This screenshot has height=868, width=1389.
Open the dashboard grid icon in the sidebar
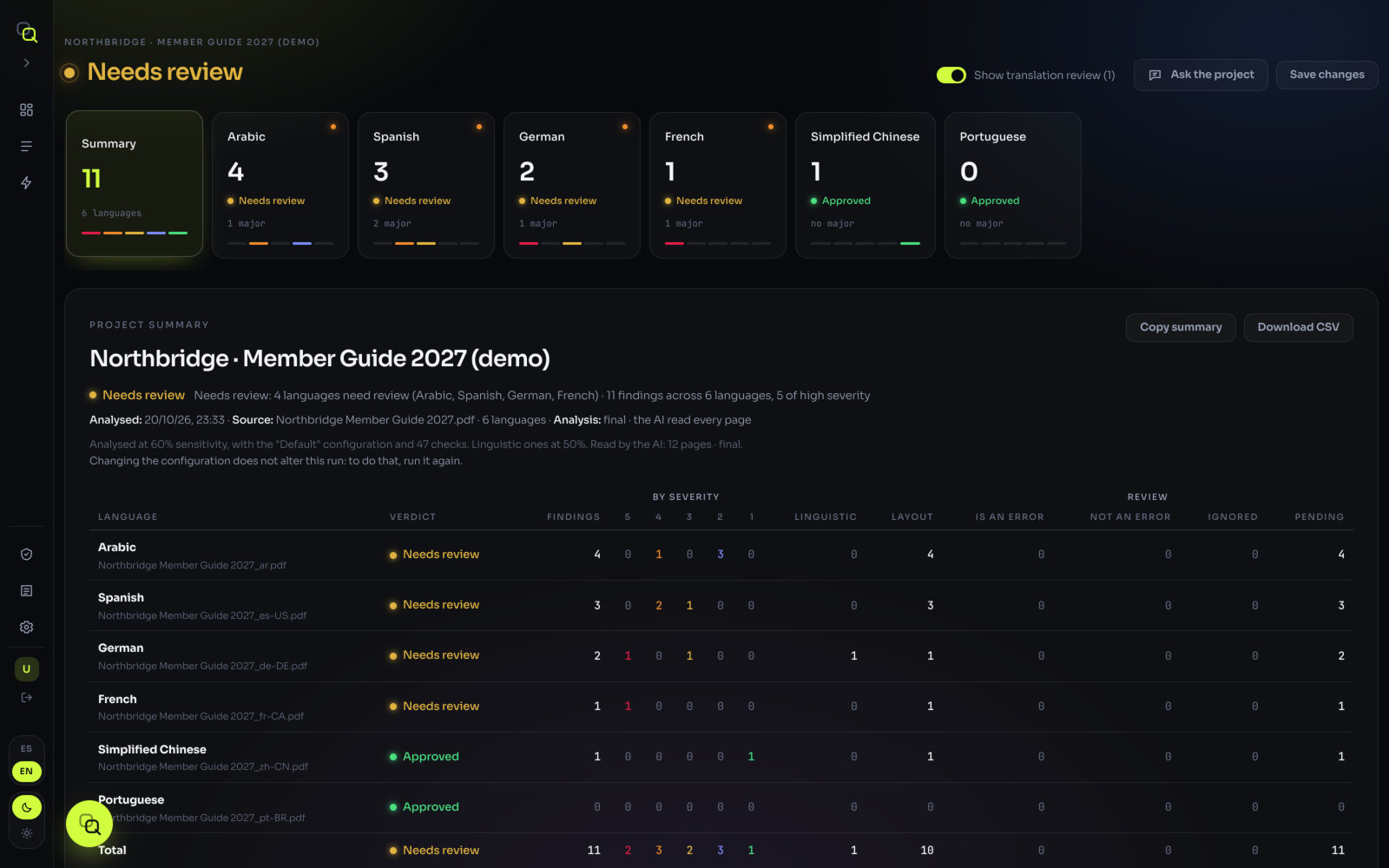(26, 110)
